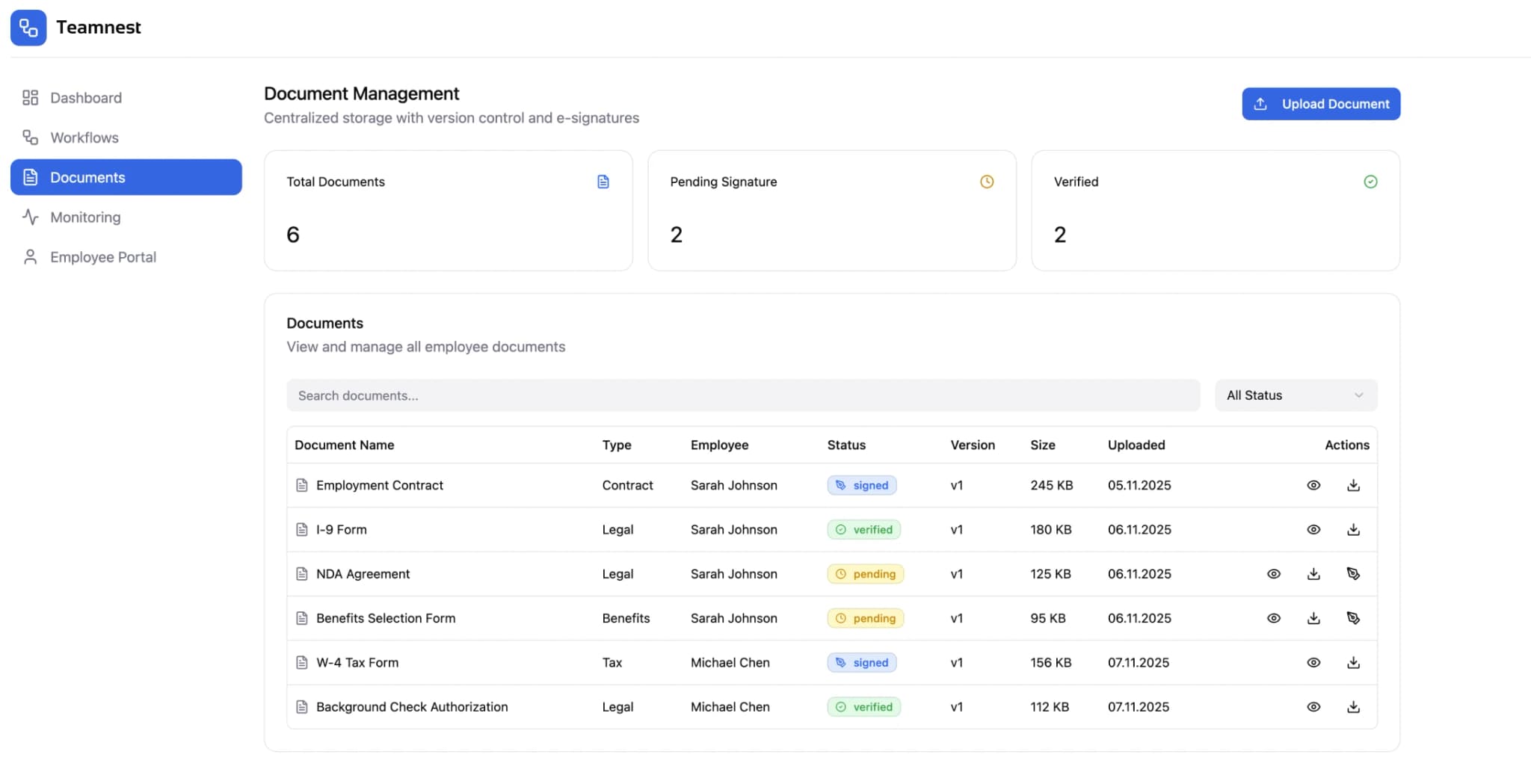Open the Dashboard from the sidebar
This screenshot has height=784, width=1531.
pos(85,97)
